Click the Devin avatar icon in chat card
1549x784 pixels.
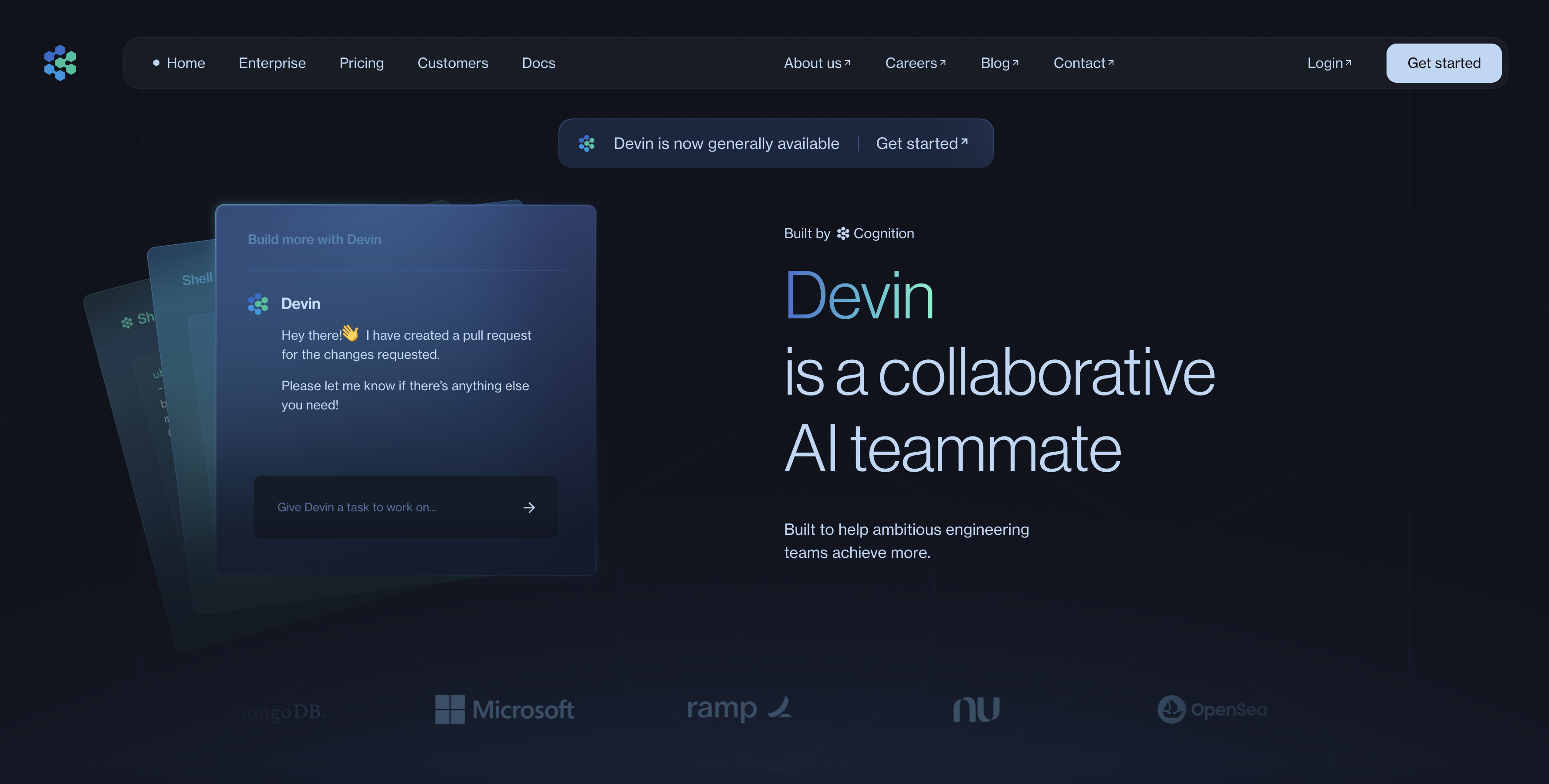point(258,304)
